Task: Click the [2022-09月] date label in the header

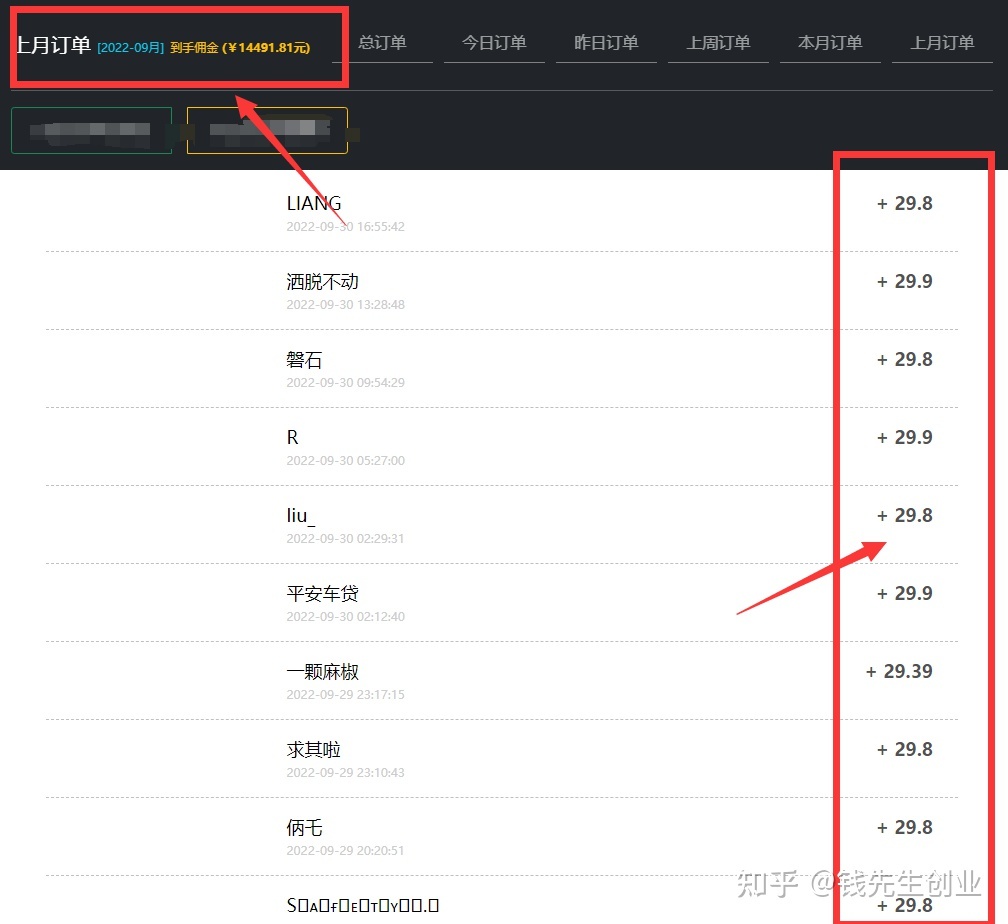Action: [130, 48]
